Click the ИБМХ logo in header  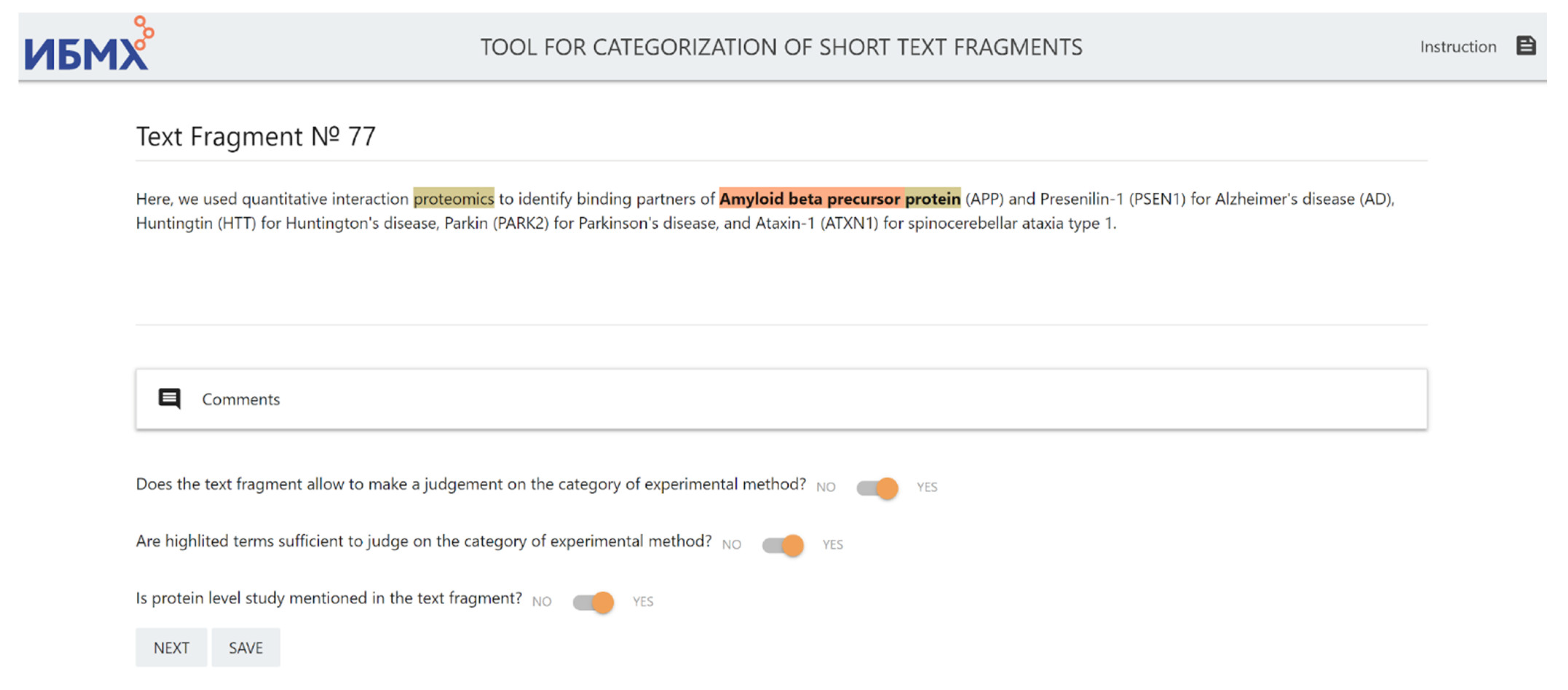tap(88, 45)
